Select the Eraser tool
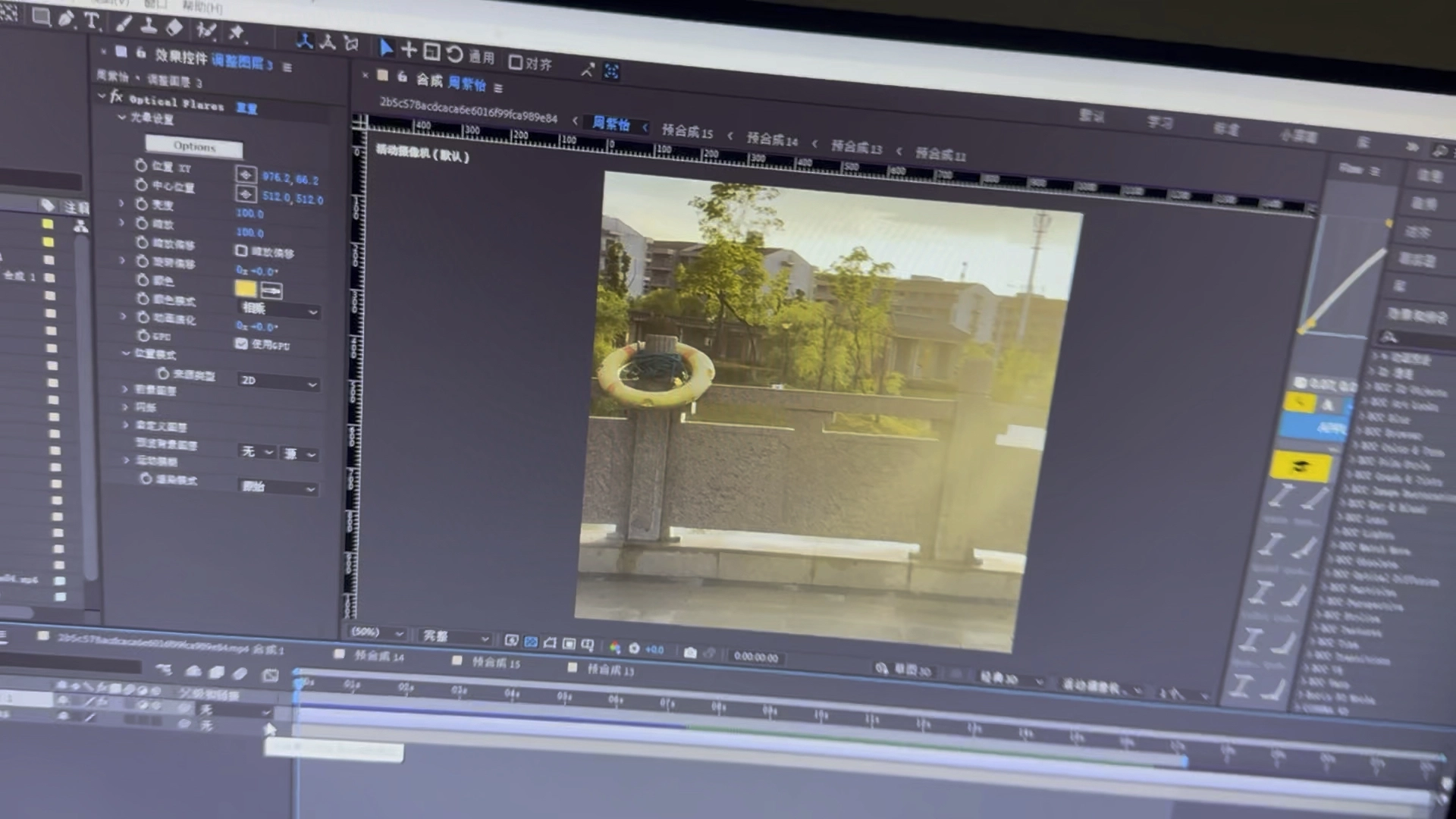 (174, 28)
